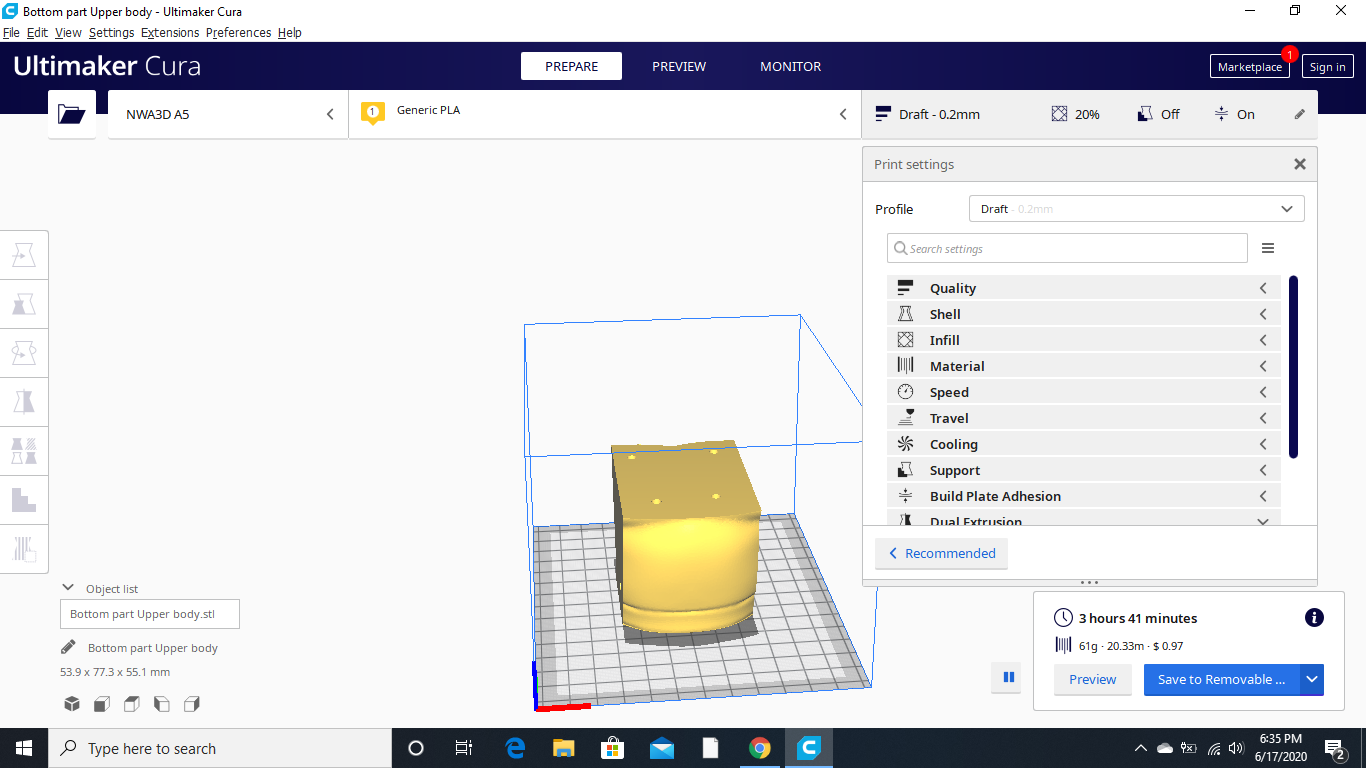Switch to the PREVIEW tab
1366x768 pixels.
(679, 66)
